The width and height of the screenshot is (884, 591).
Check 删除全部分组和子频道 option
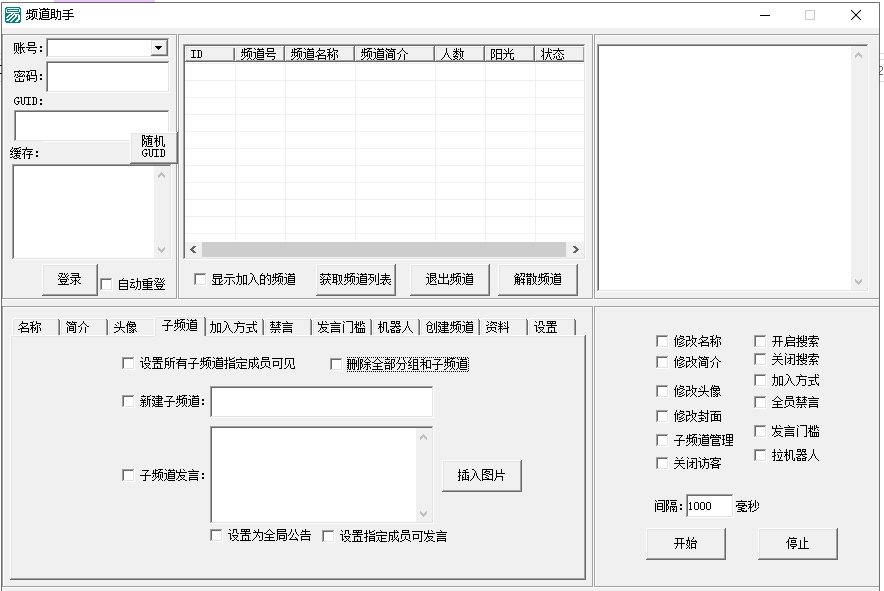coord(337,364)
